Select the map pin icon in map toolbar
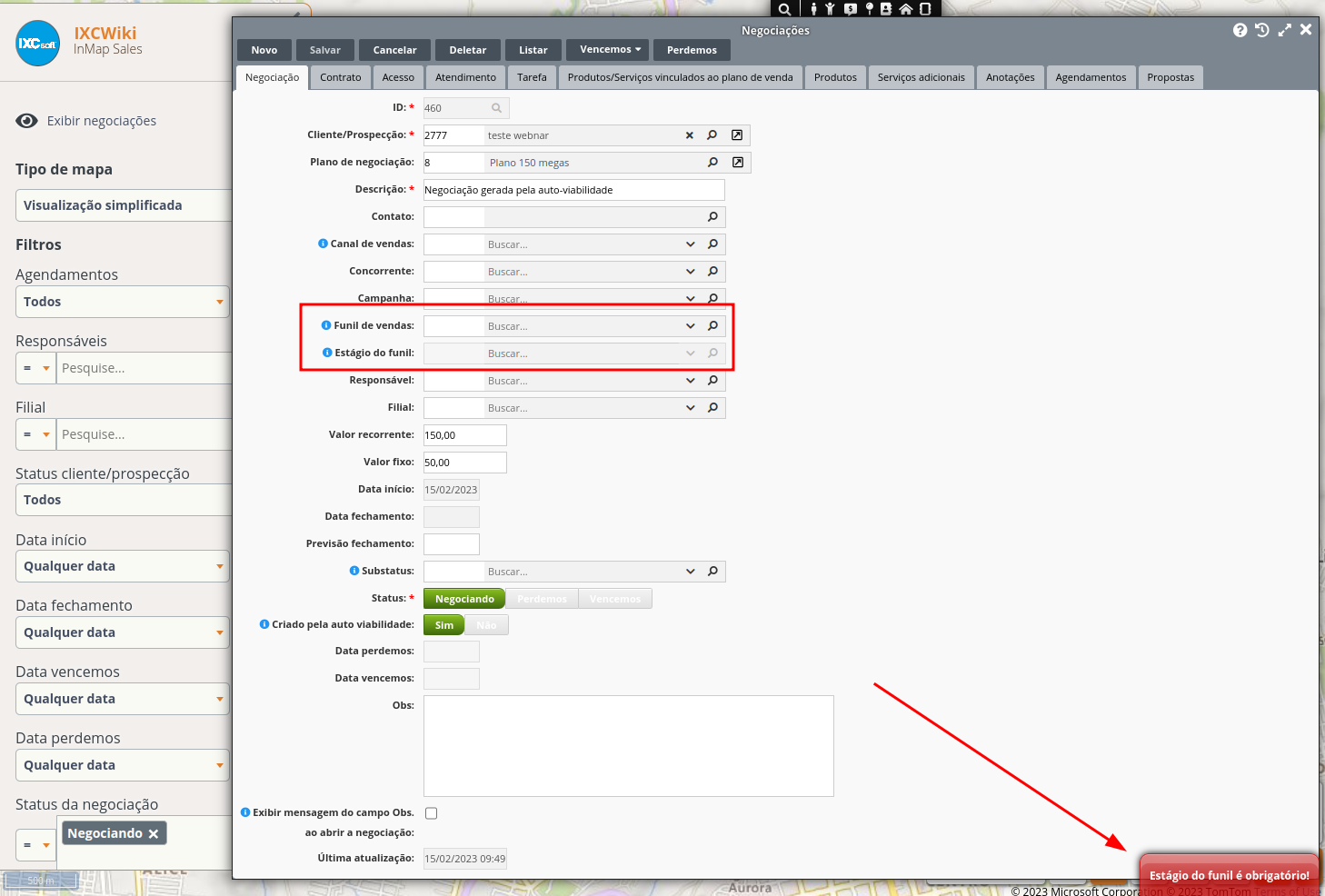 coord(869,9)
